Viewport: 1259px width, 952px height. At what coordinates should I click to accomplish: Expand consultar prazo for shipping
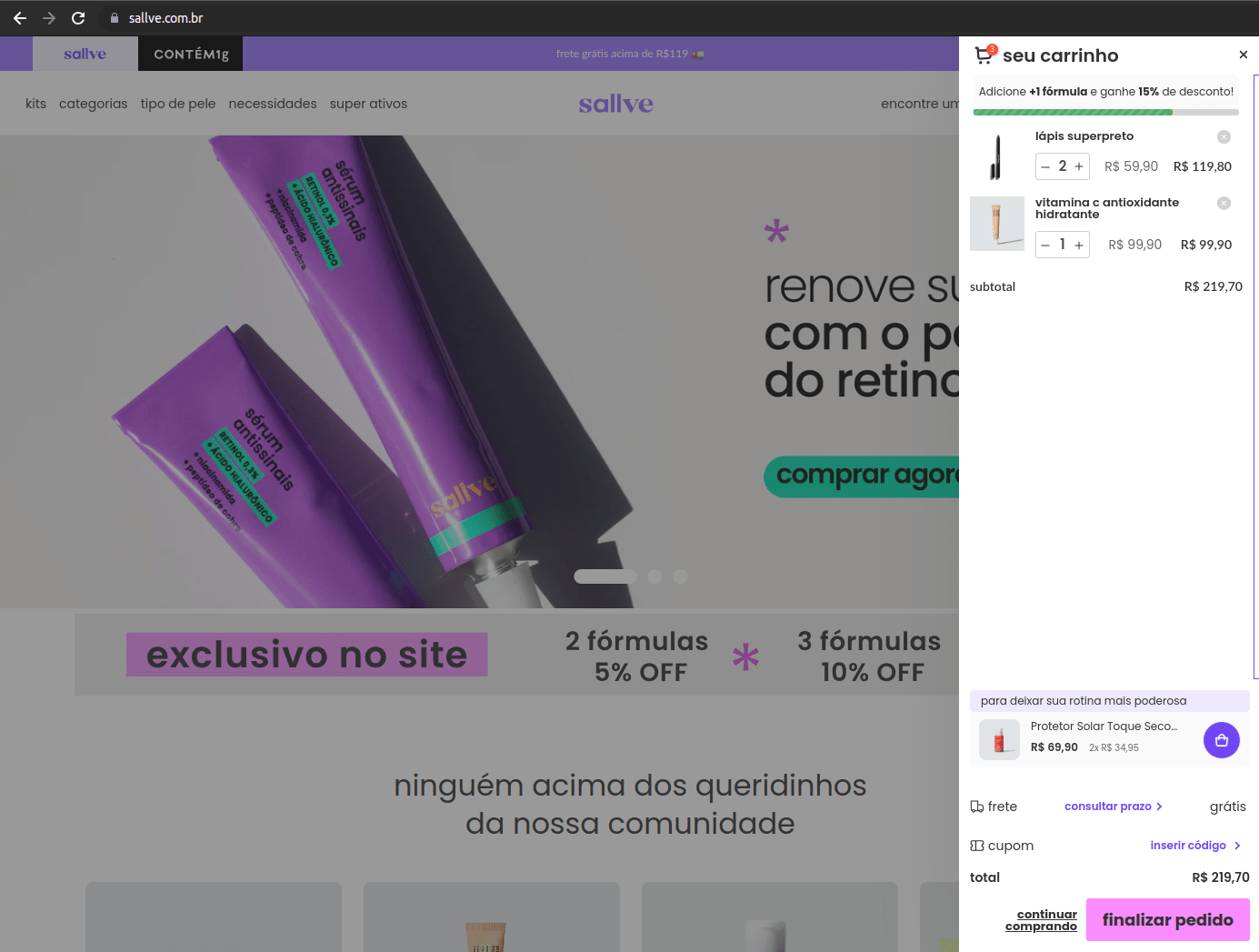pyautogui.click(x=1114, y=807)
